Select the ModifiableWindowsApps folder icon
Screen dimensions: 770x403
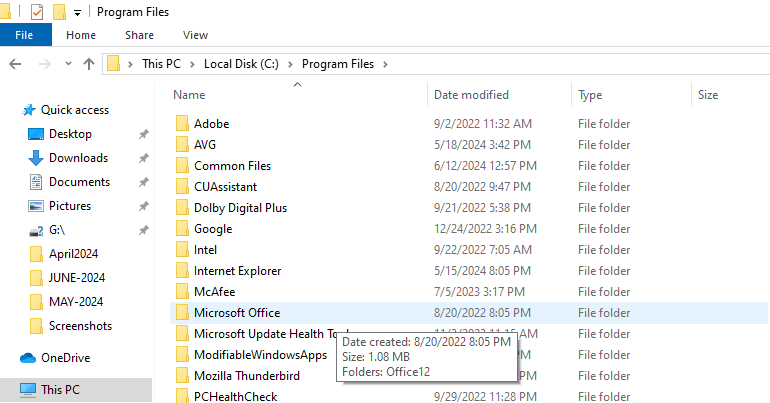point(182,355)
